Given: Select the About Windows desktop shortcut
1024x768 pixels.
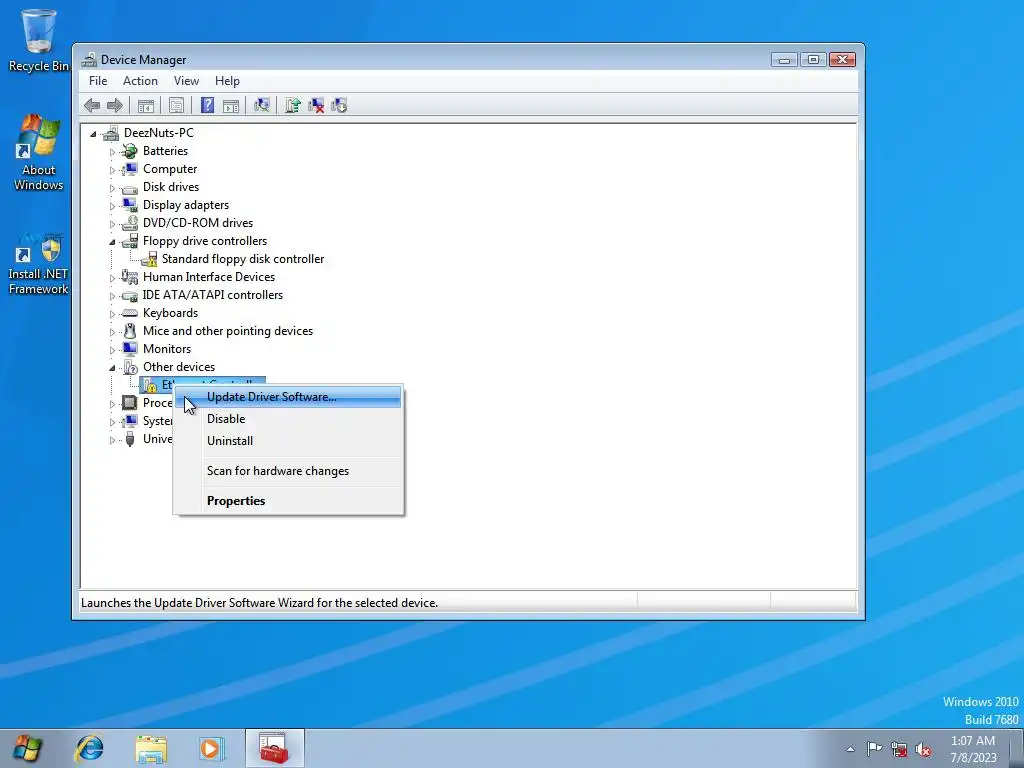Looking at the screenshot, I should coord(39,152).
